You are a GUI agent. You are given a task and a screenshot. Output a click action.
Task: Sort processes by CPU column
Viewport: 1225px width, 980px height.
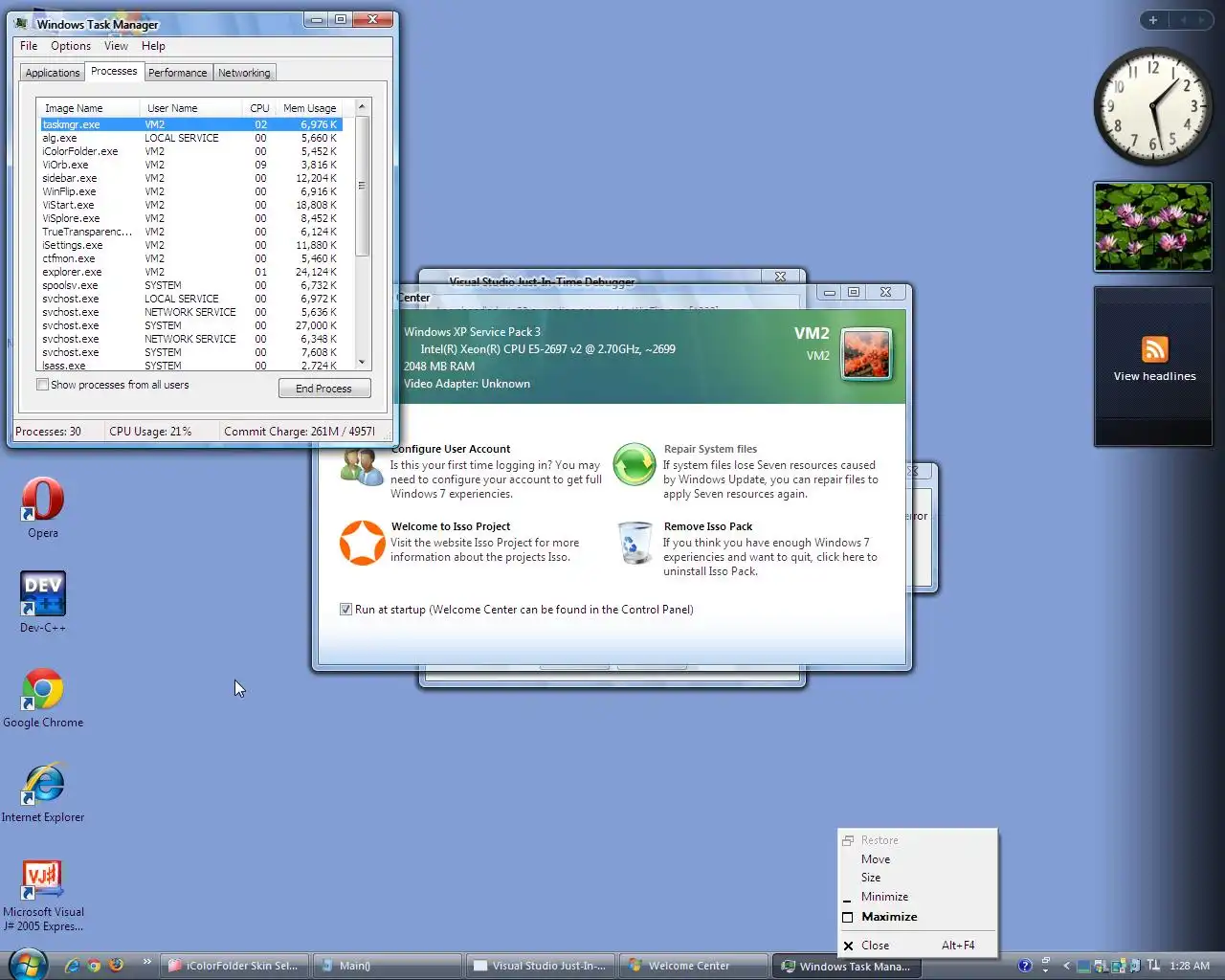(x=258, y=108)
